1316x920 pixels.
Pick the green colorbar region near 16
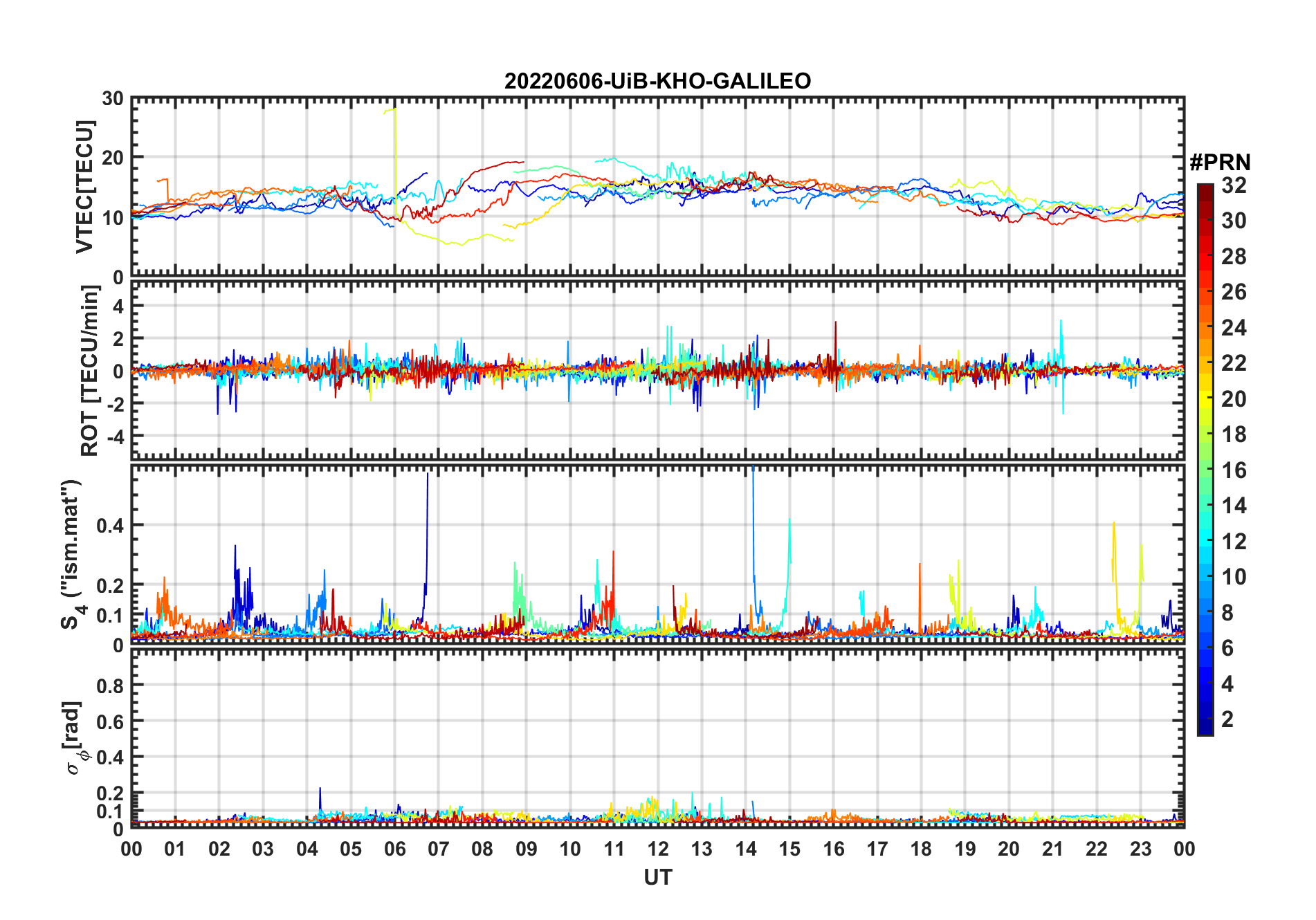pyautogui.click(x=1205, y=469)
